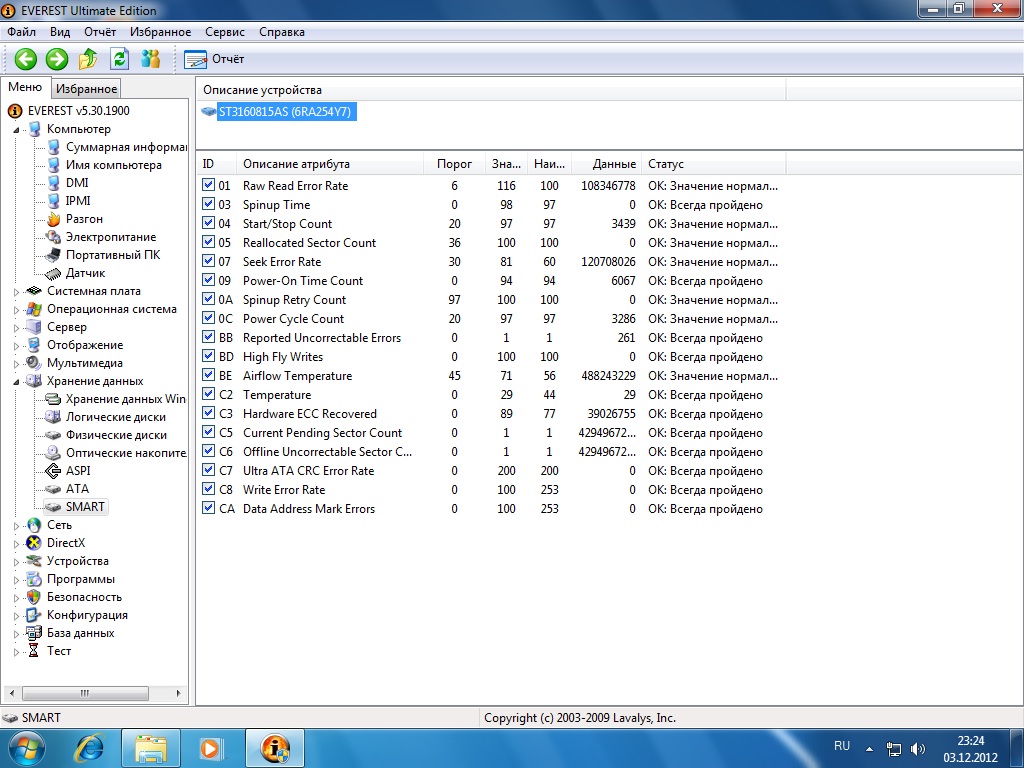Open the ATA item in the tree

click(77, 488)
